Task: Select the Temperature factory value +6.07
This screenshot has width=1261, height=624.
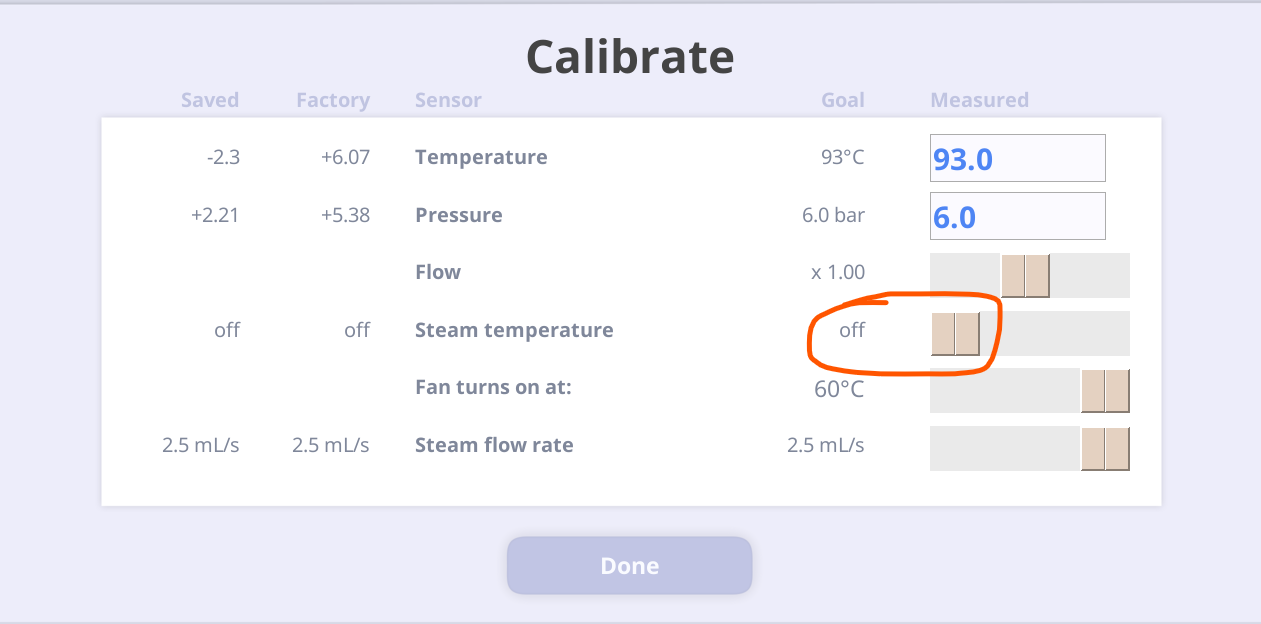Action: [345, 157]
